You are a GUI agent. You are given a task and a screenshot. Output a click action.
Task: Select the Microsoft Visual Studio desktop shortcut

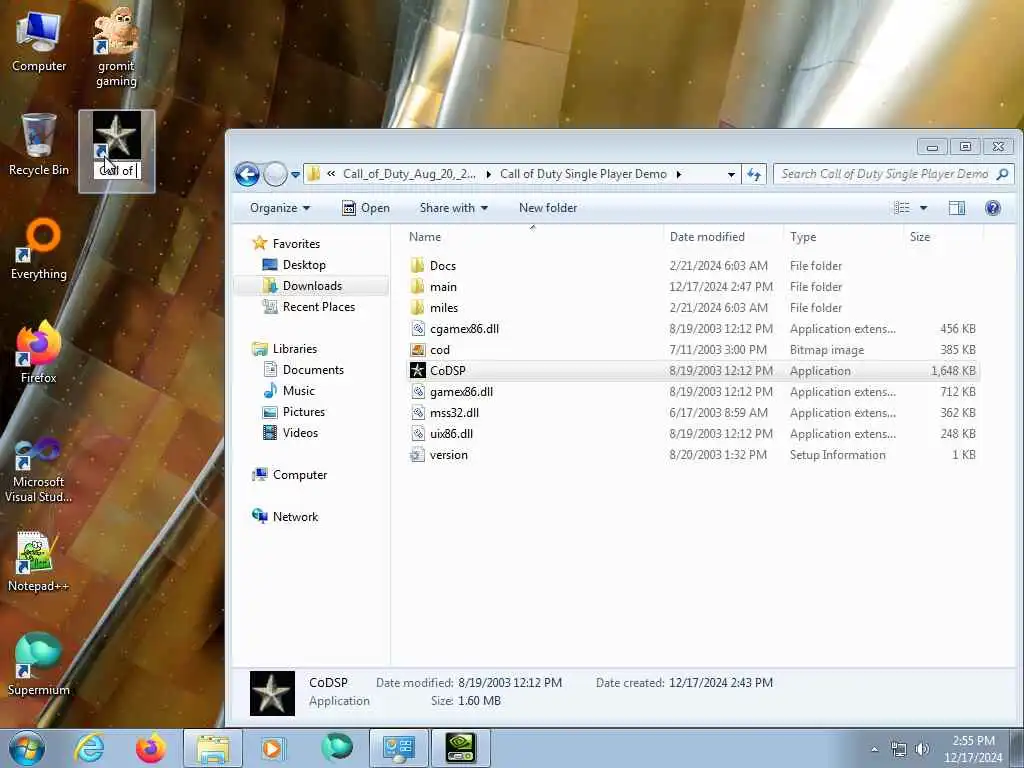click(x=39, y=470)
